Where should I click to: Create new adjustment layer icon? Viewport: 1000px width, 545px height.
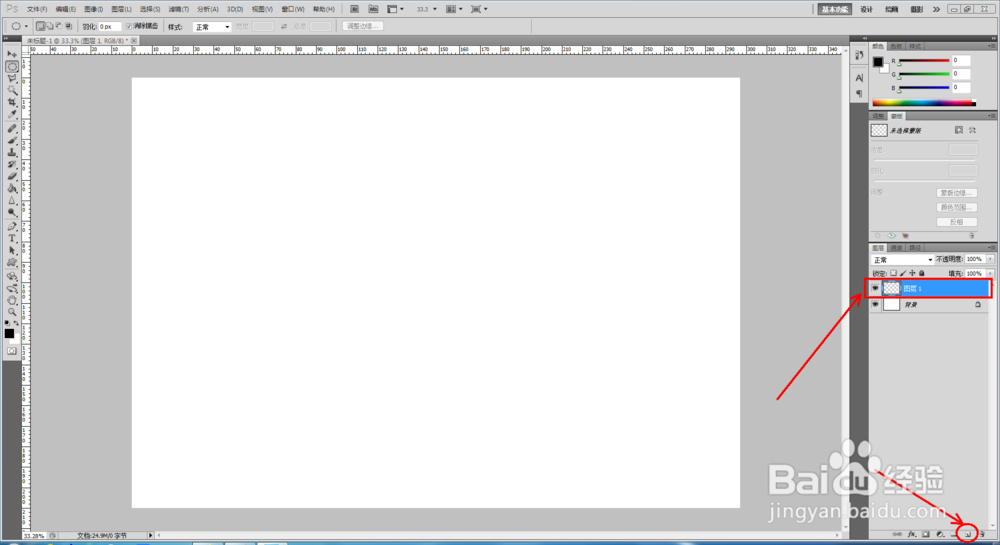(x=940, y=534)
